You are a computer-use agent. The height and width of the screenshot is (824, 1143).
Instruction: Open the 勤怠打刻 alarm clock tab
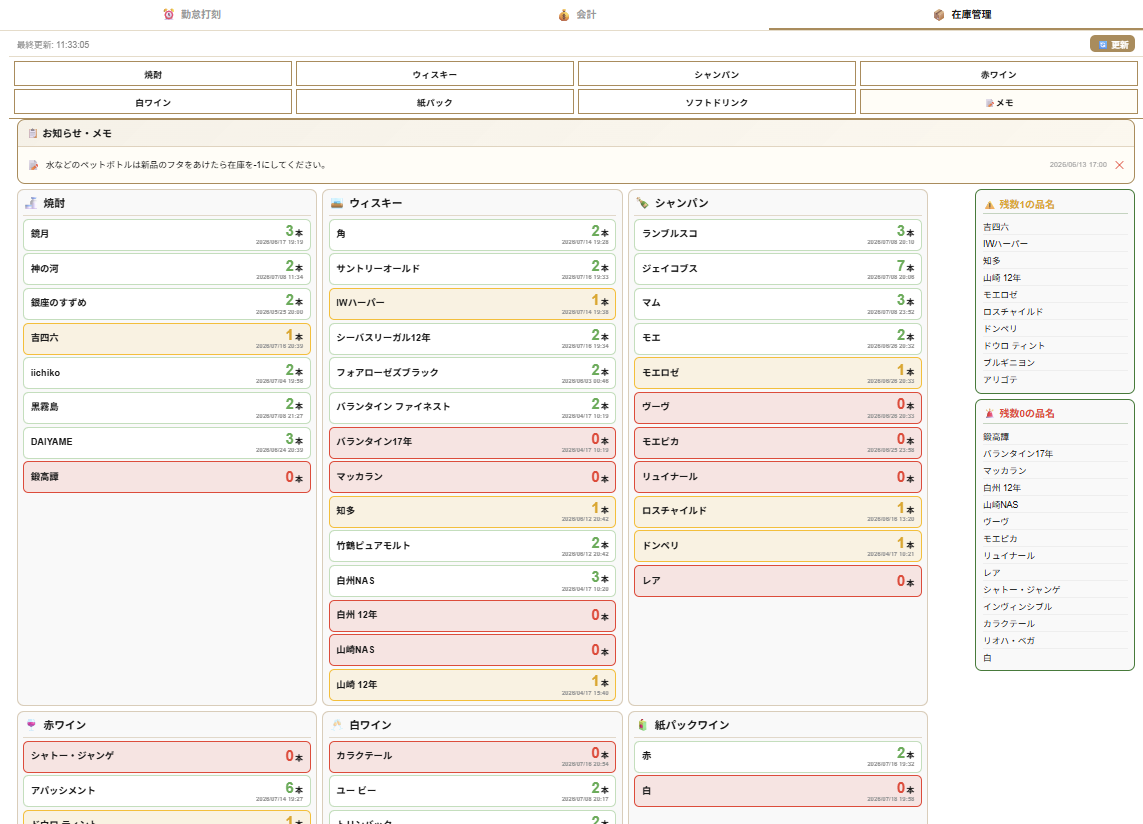192,15
